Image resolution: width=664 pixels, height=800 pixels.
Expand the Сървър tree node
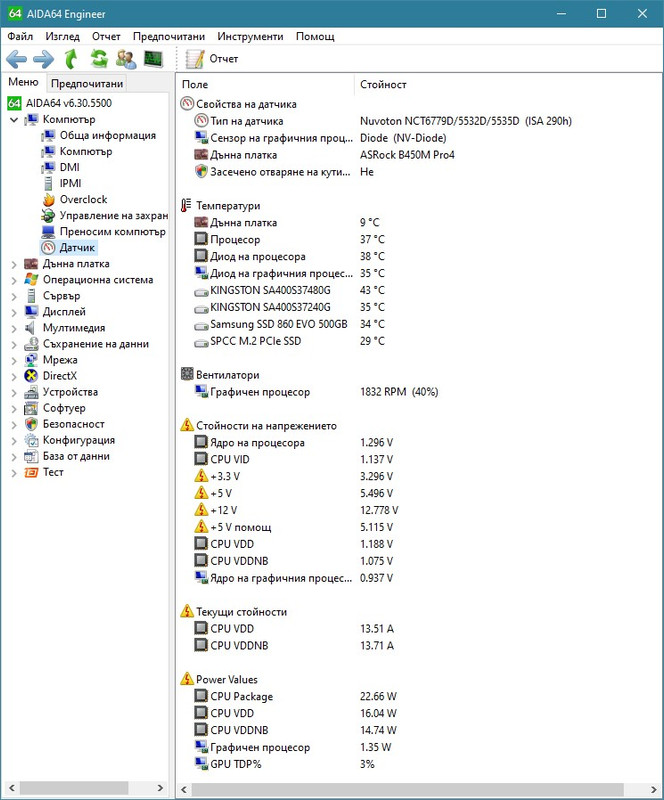pyautogui.click(x=14, y=296)
